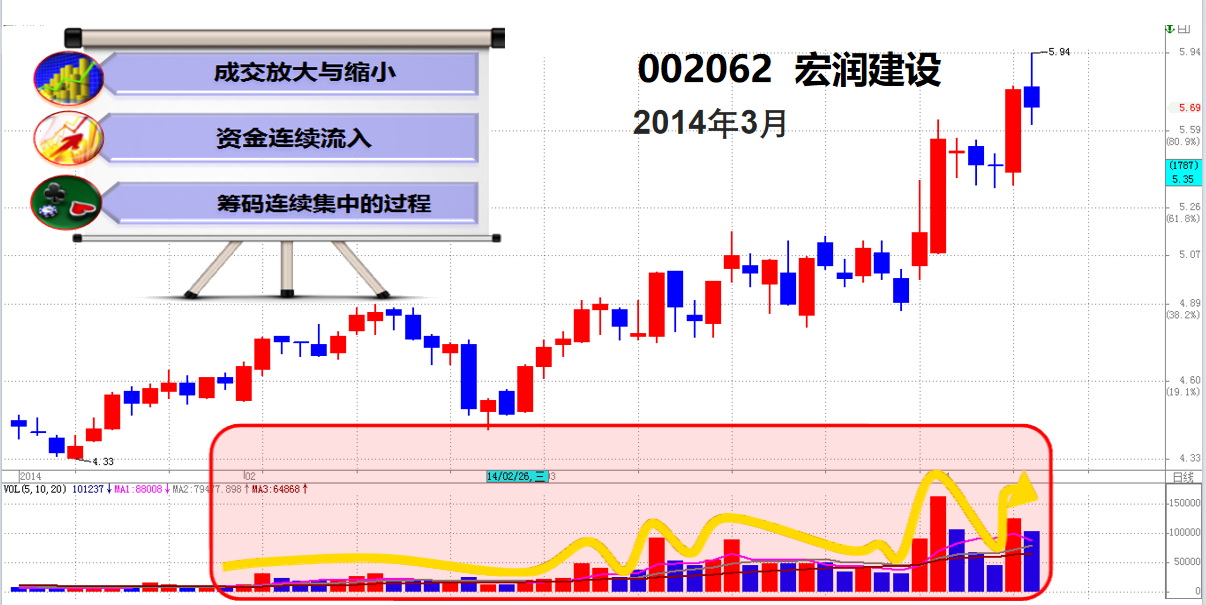
Task: Click the poker chips icon beside 筹码连续集中的过程
Action: pos(68,202)
